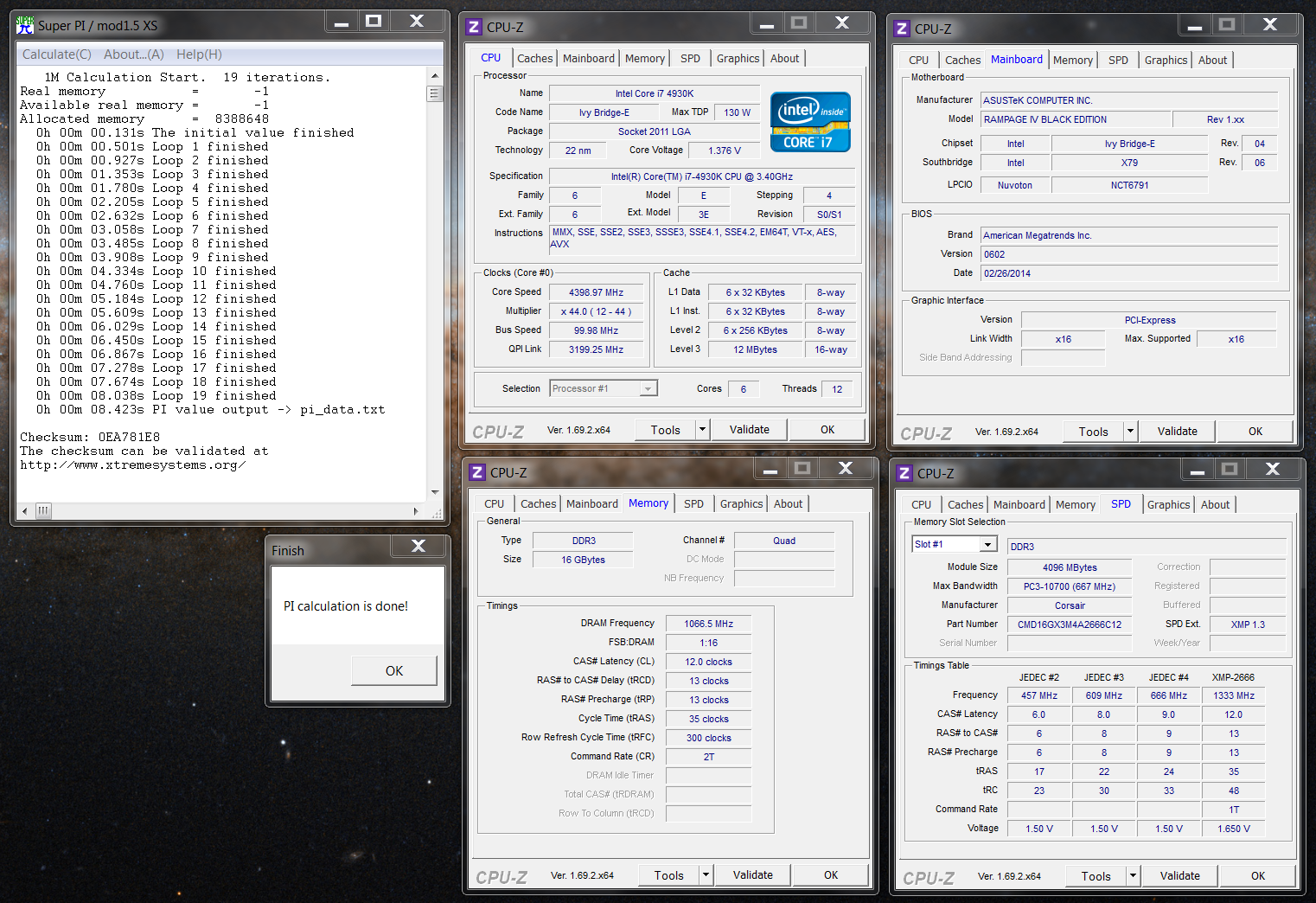The height and width of the screenshot is (903, 1316).
Task: Click Part Number field CMD16GX3M4A2666C12
Action: [1070, 624]
